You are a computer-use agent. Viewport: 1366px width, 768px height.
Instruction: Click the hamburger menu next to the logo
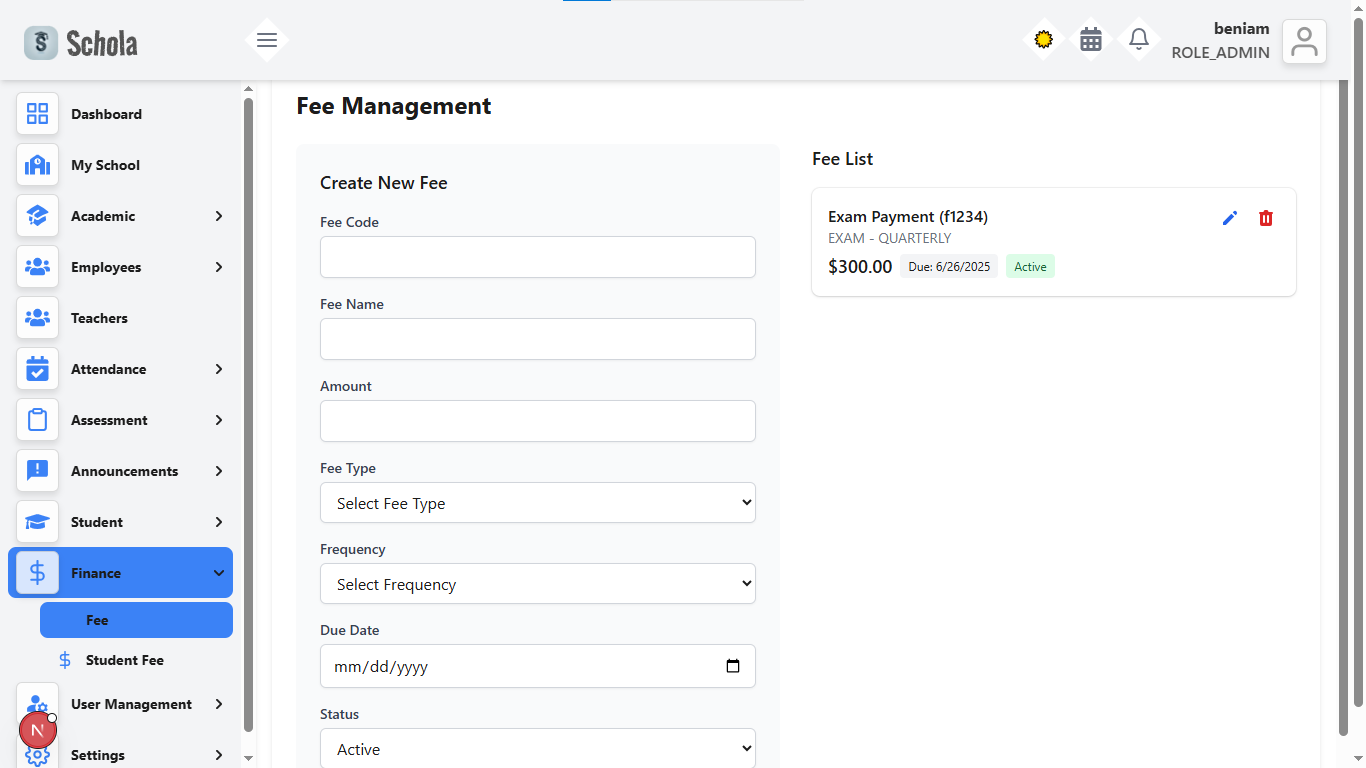point(266,39)
